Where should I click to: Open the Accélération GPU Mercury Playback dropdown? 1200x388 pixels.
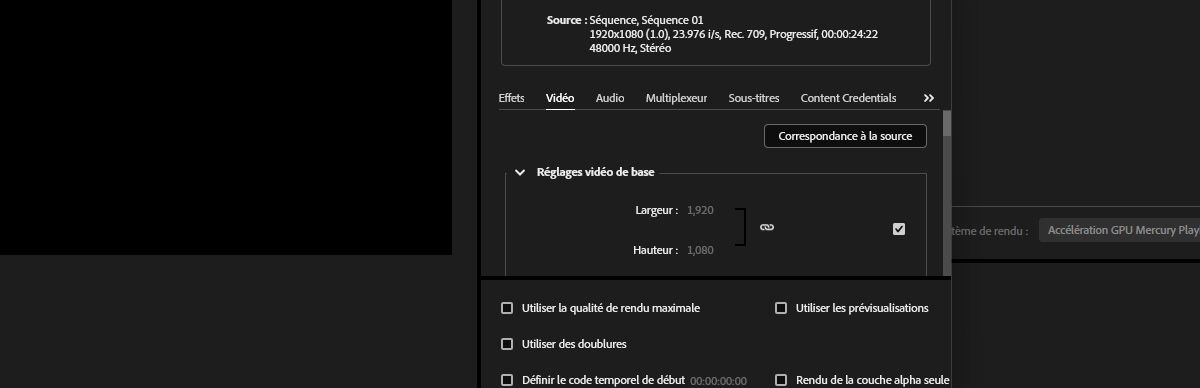(x=1119, y=230)
